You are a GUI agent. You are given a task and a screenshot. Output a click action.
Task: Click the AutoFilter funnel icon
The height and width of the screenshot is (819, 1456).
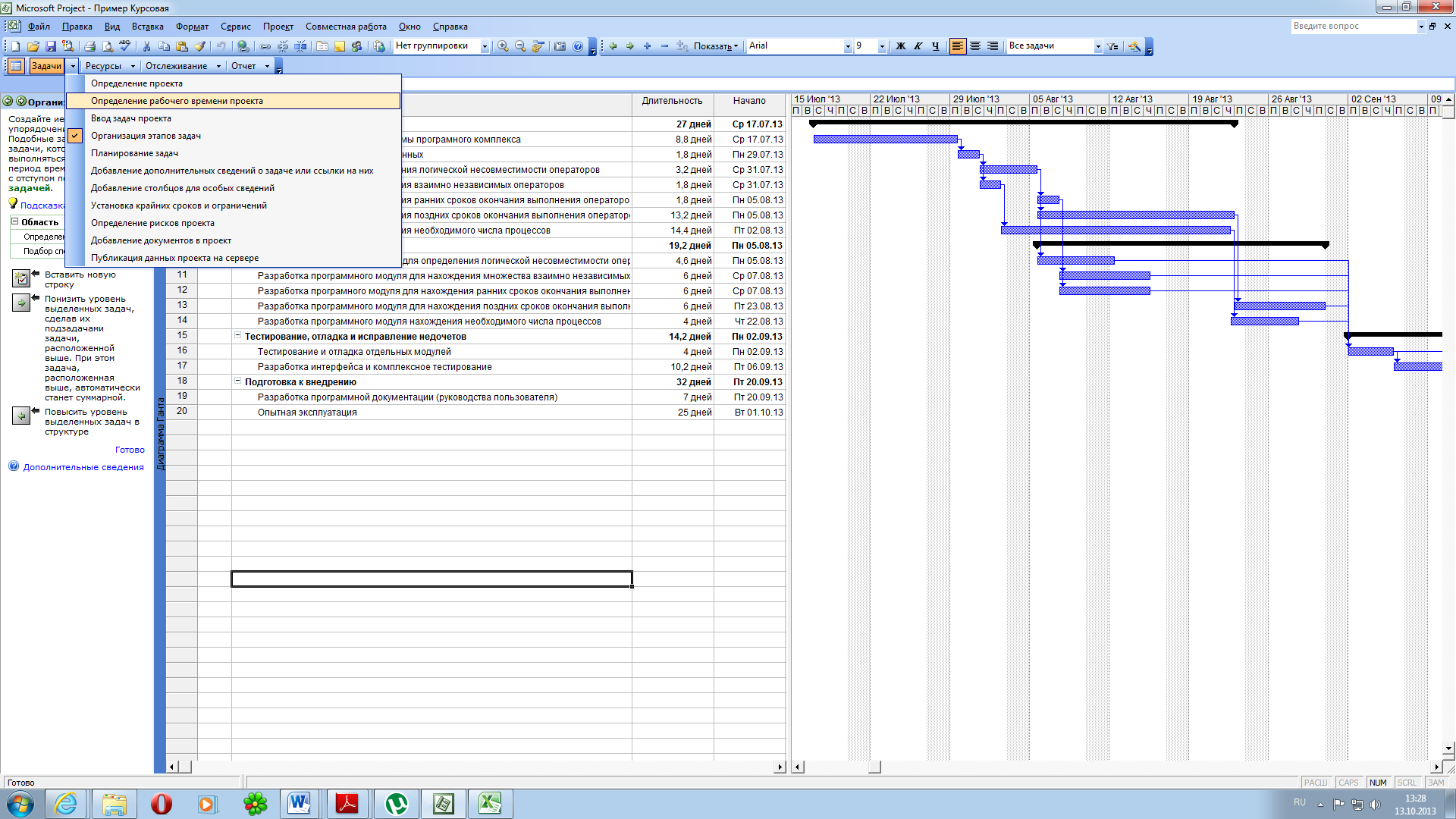[x=1112, y=46]
